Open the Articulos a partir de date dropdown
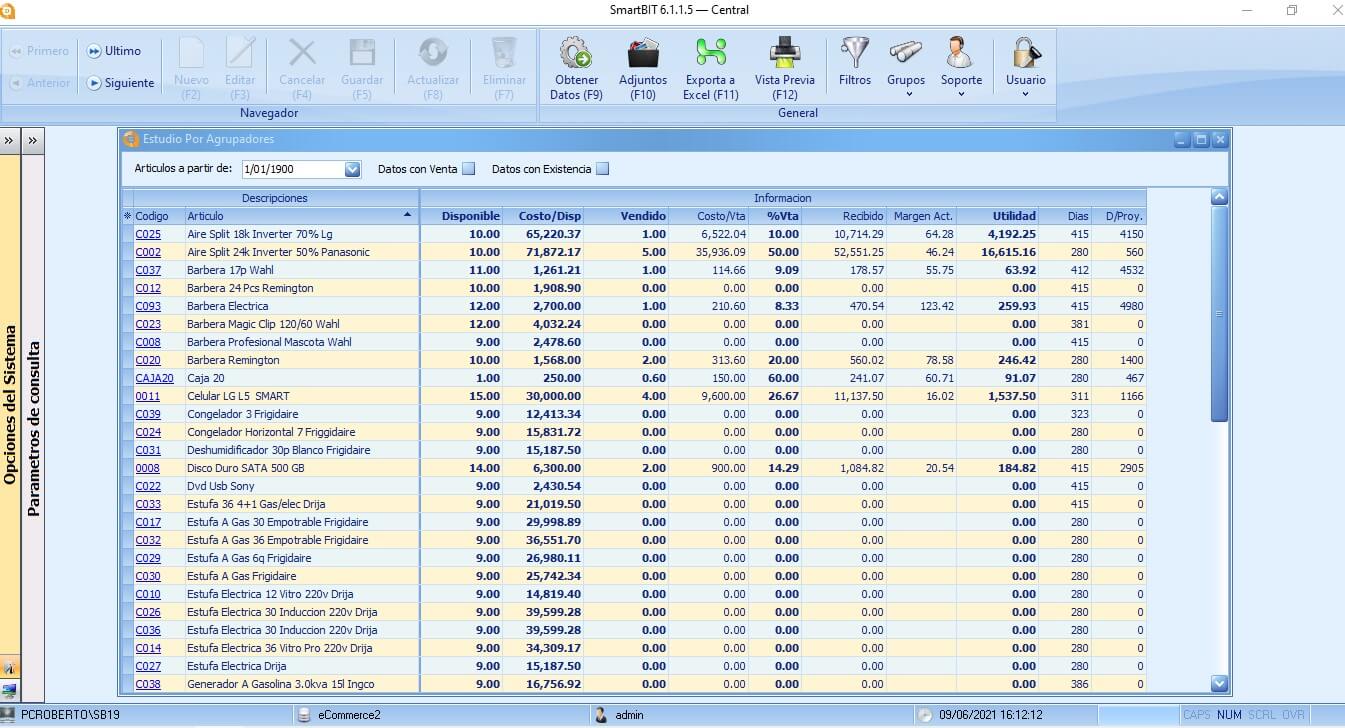This screenshot has height=728, width=1345. (x=352, y=170)
